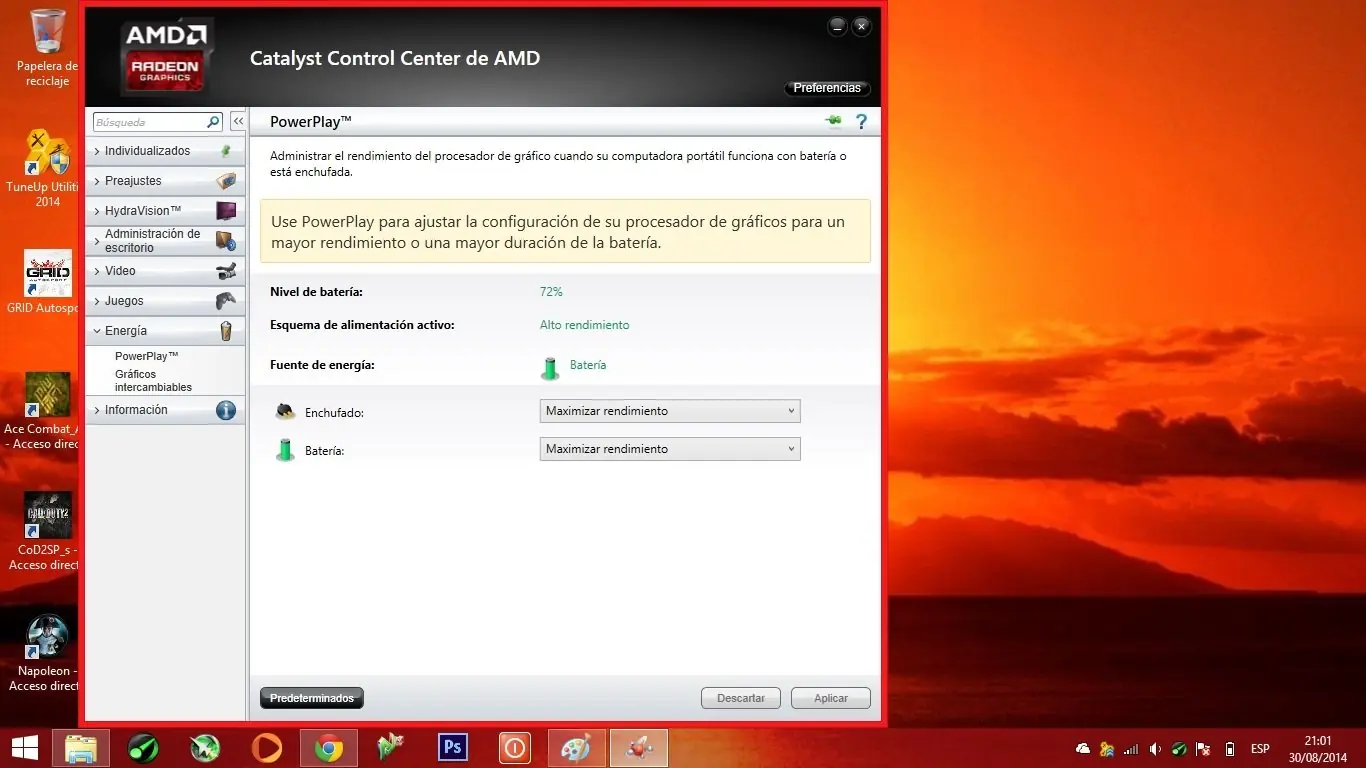The image size is (1366, 768).
Task: Click the Predeterminados button
Action: [312, 698]
